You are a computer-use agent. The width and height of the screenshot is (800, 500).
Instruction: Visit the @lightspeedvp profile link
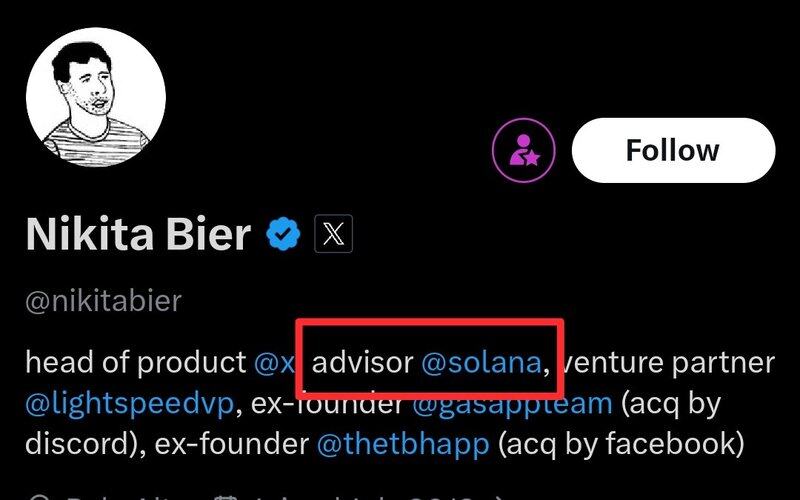pos(129,402)
